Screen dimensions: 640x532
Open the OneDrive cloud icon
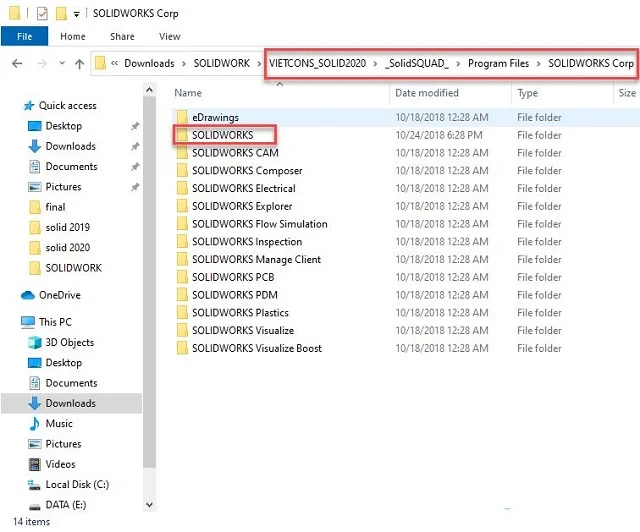(28, 295)
